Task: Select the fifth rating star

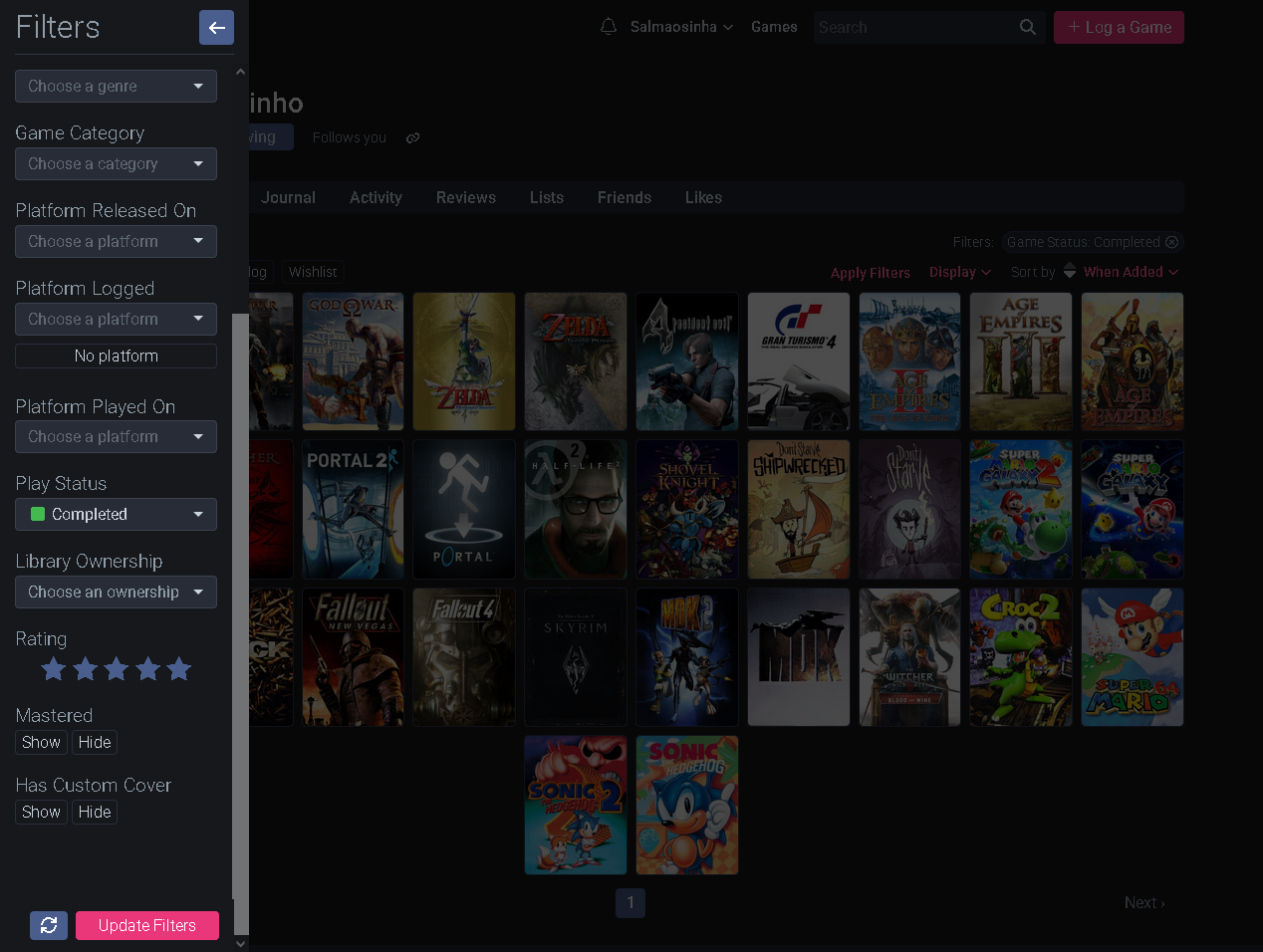Action: tap(179, 669)
